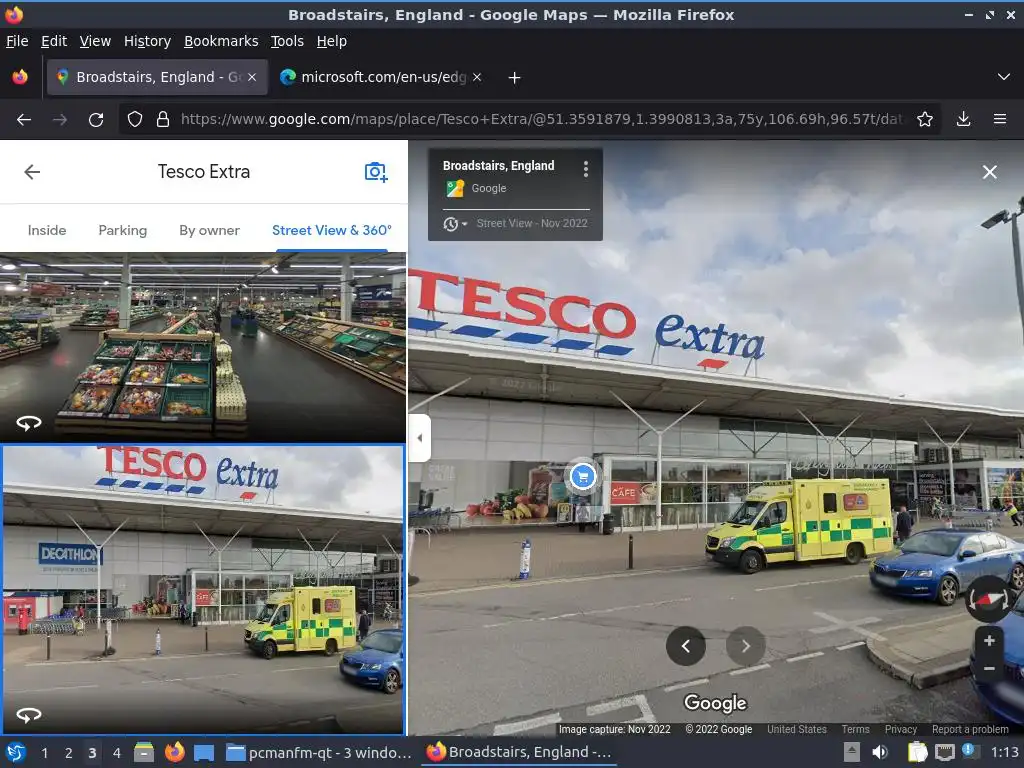Show desktop with the blue taskbar icon

coord(204,752)
